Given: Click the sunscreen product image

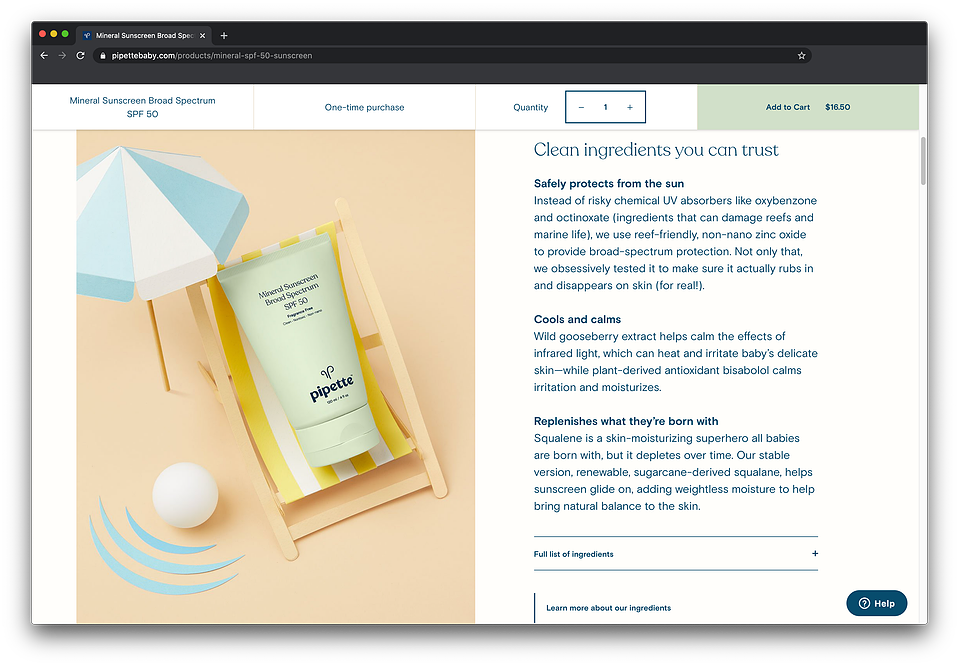Looking at the screenshot, I should [x=276, y=377].
